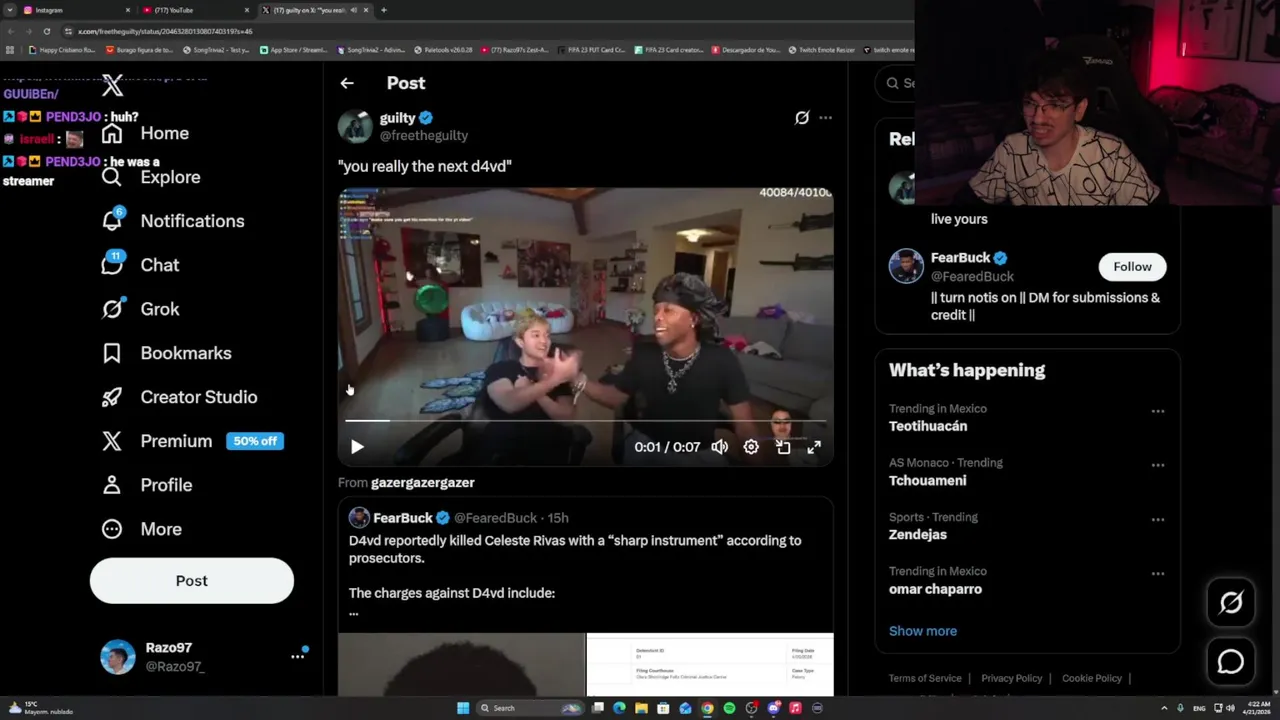This screenshot has height=720, width=1280.
Task: Click the X logo in the sidebar
Action: coord(112,87)
